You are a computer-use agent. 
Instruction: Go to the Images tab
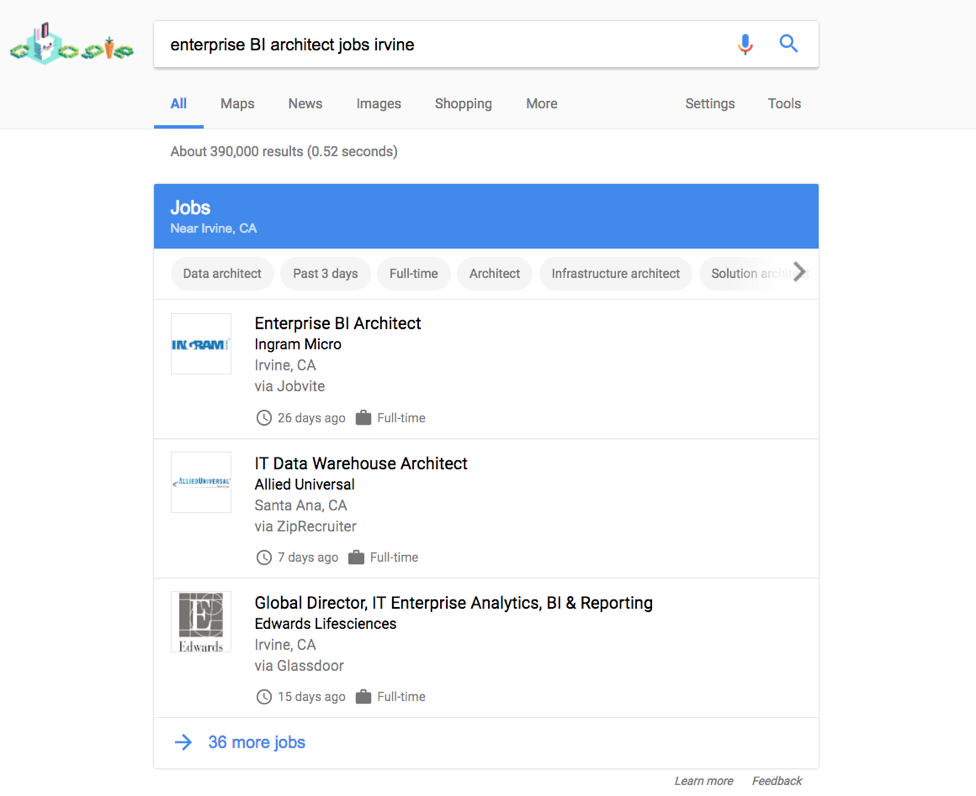tap(378, 104)
